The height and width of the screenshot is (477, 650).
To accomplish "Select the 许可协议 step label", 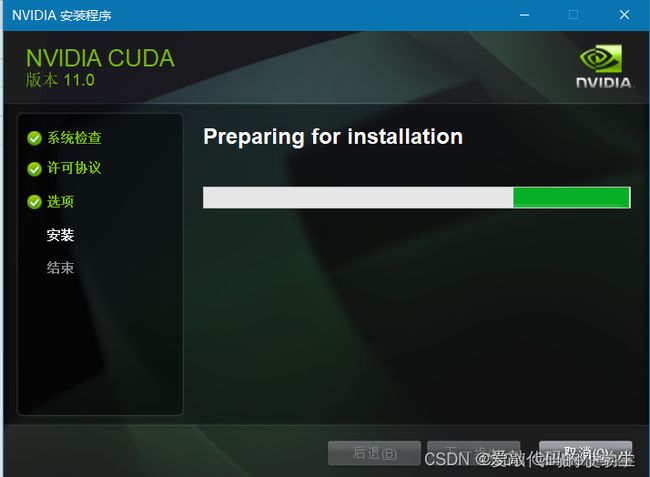I will [74, 168].
